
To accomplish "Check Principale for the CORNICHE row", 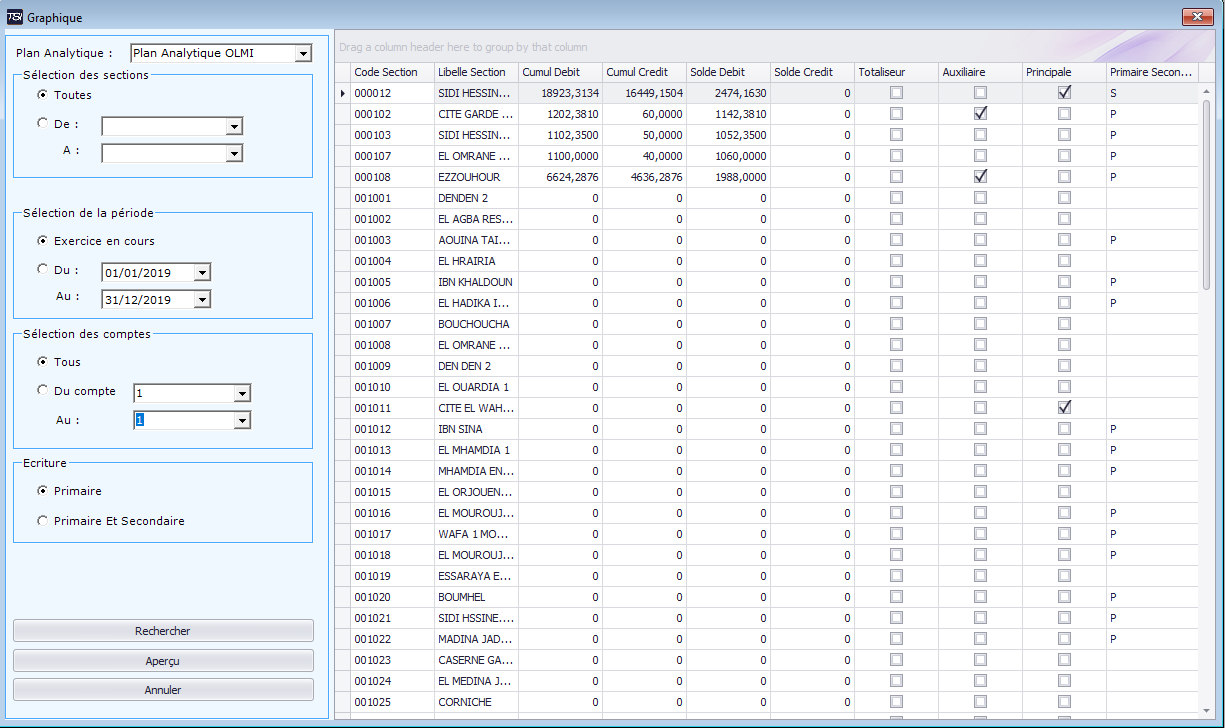I will click(1064, 702).
